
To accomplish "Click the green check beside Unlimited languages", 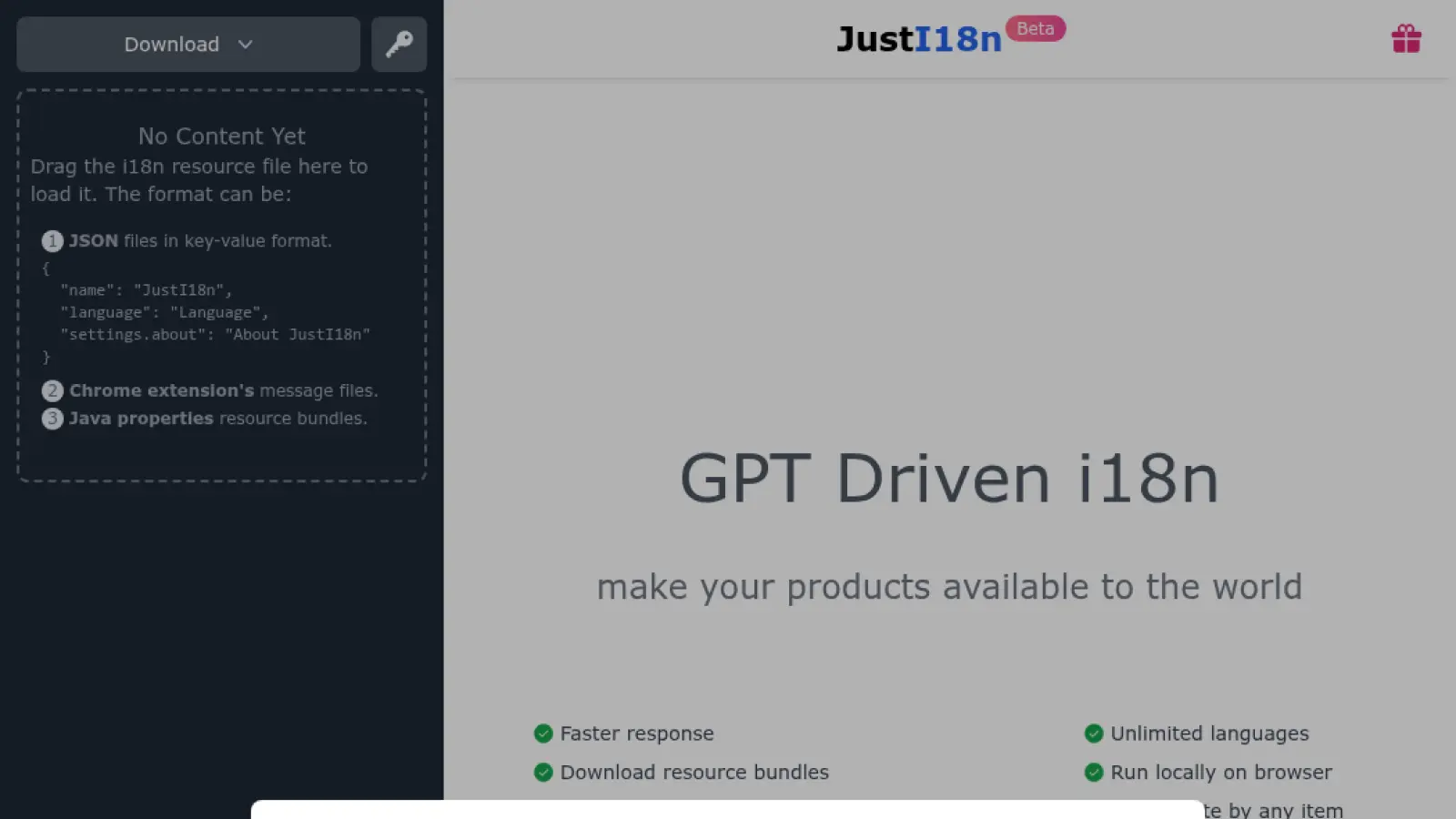I will [1093, 733].
